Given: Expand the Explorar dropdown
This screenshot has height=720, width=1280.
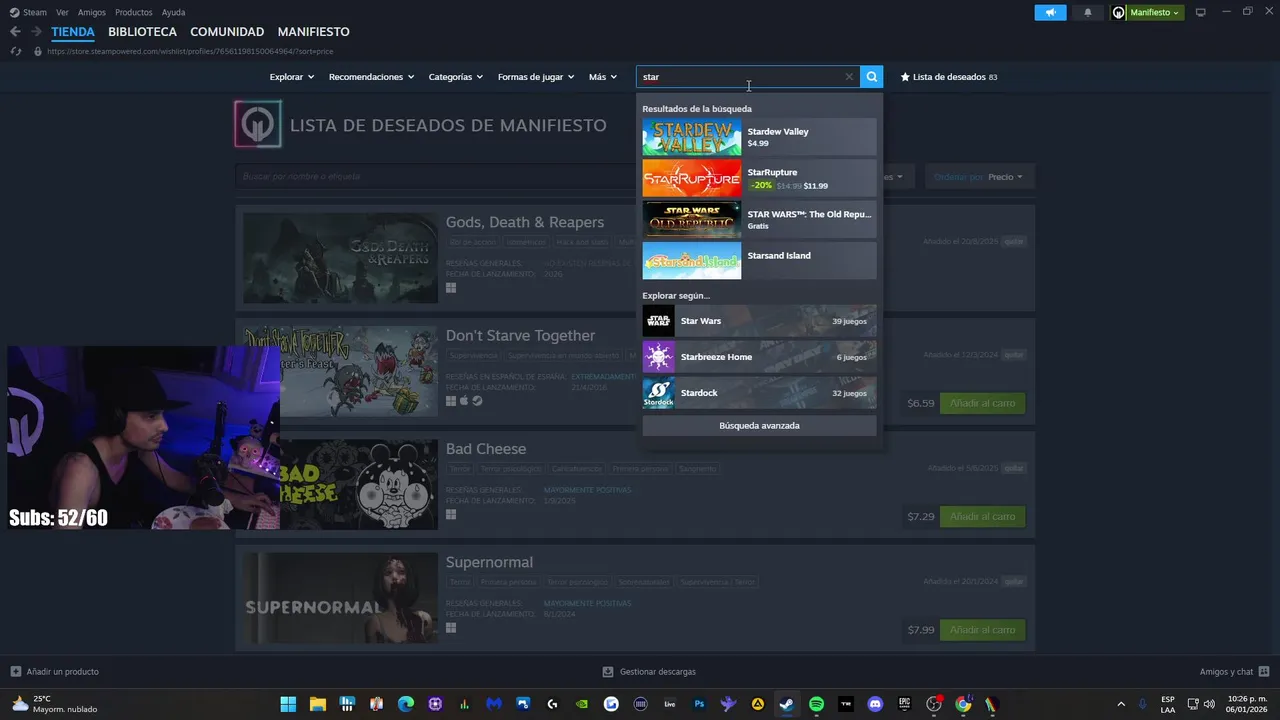Looking at the screenshot, I should point(292,77).
